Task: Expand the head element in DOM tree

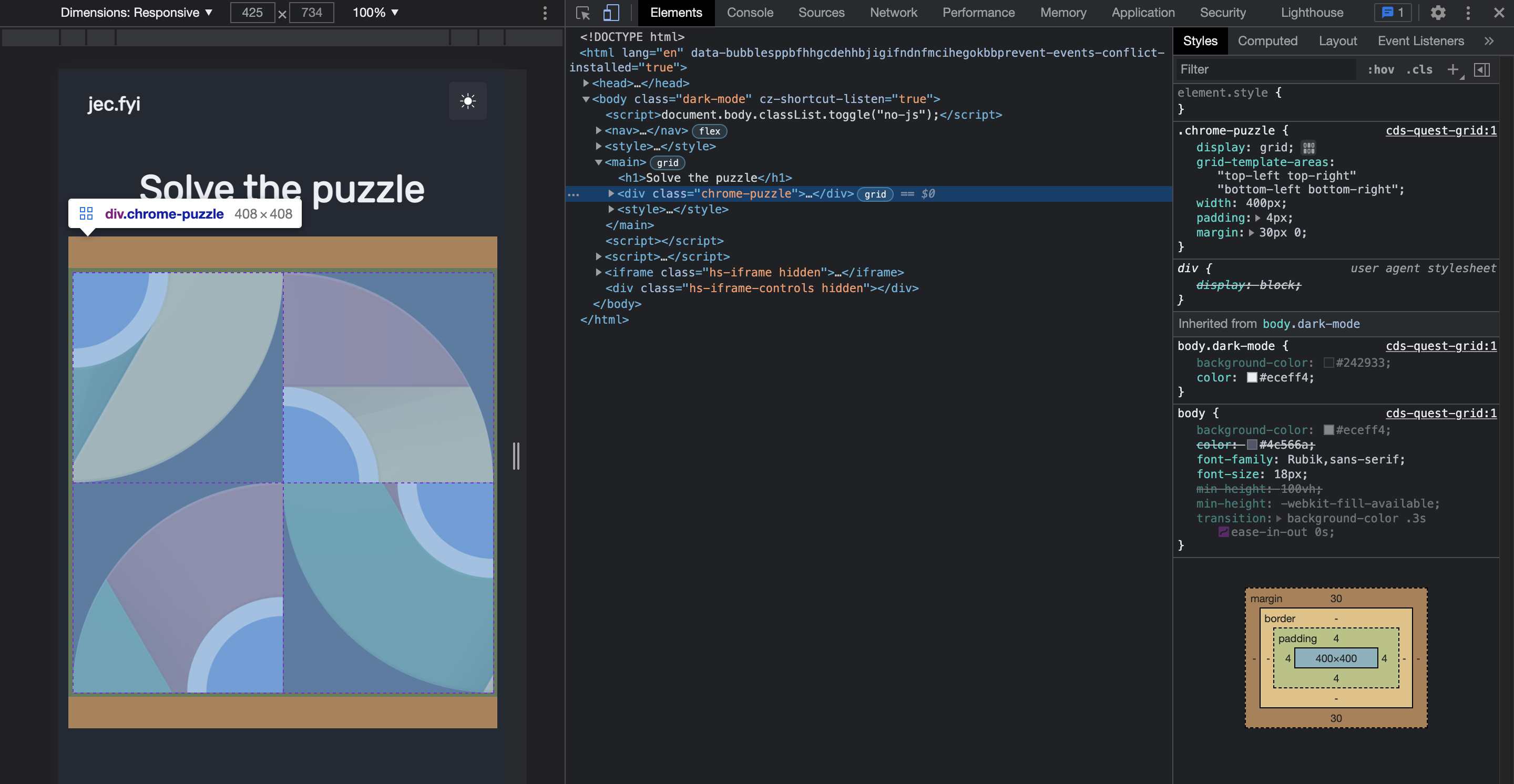Action: coord(586,84)
